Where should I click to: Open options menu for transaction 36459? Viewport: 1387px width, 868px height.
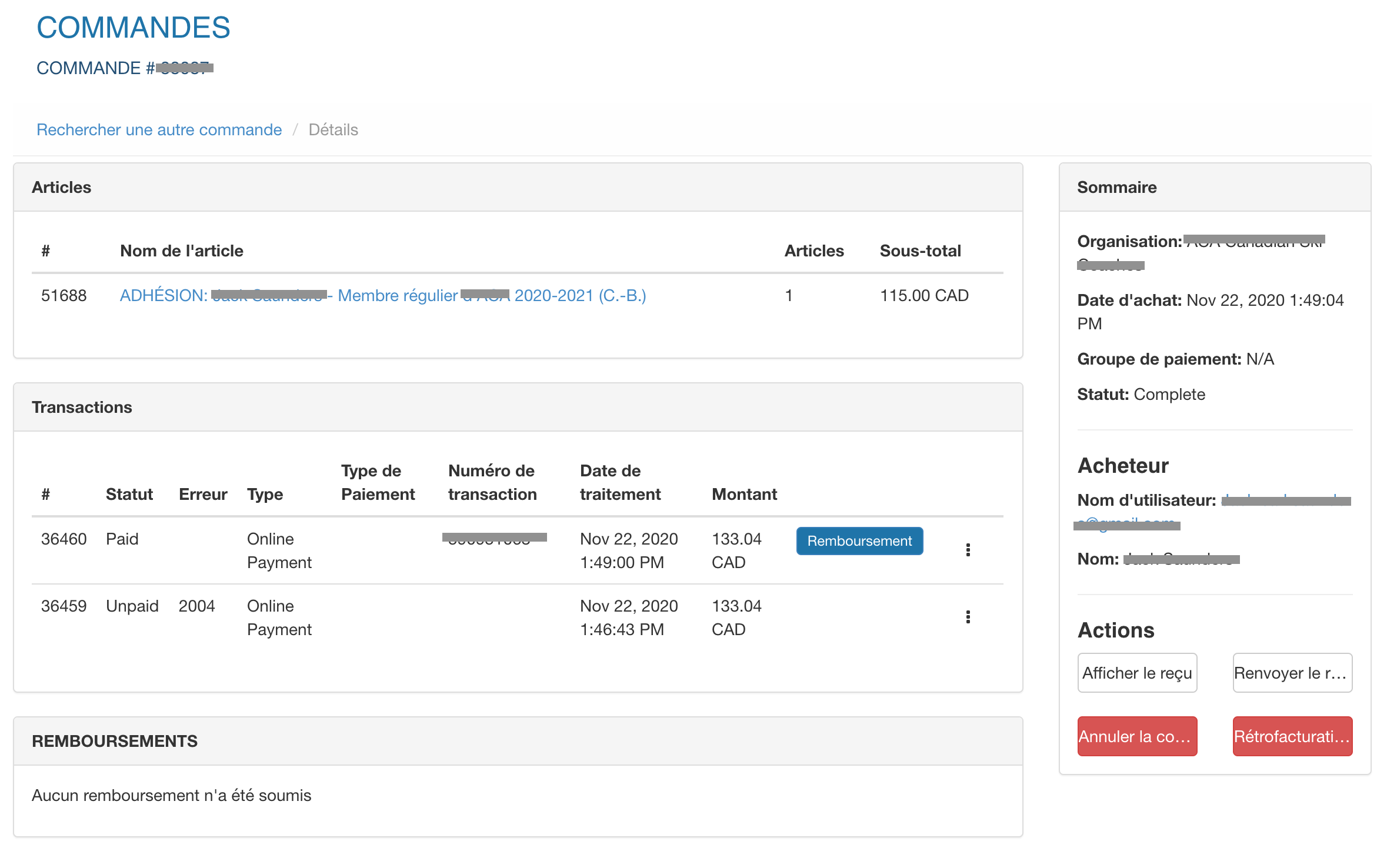tap(968, 617)
